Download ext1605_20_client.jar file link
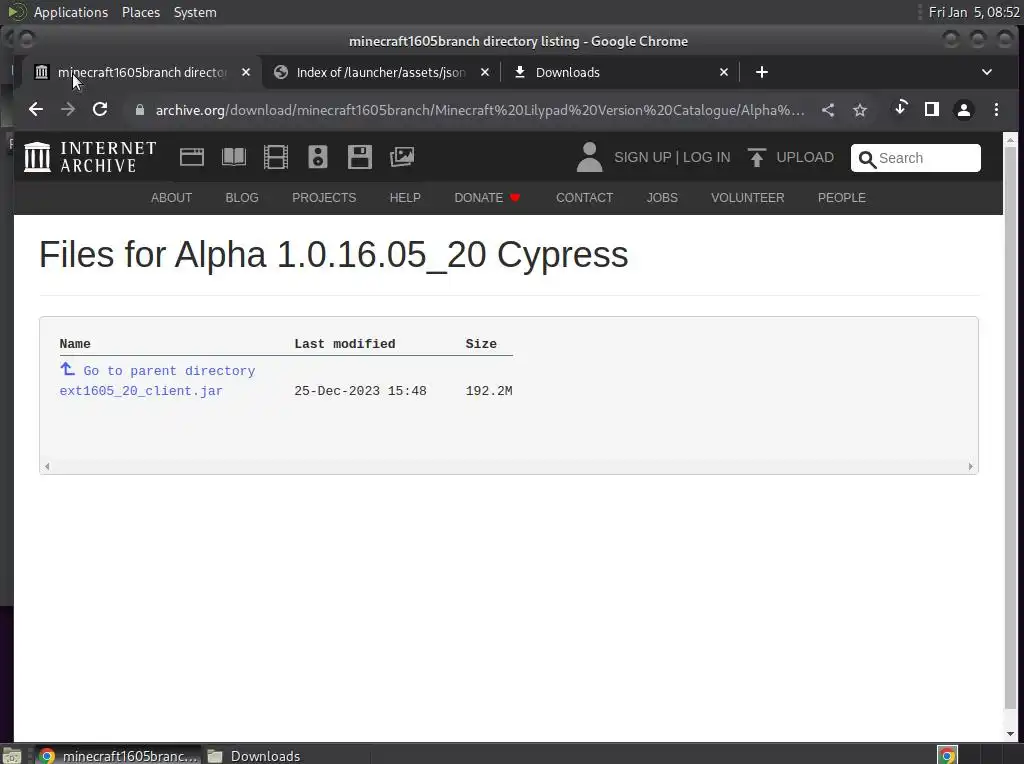The width and height of the screenshot is (1024, 764). pos(141,391)
